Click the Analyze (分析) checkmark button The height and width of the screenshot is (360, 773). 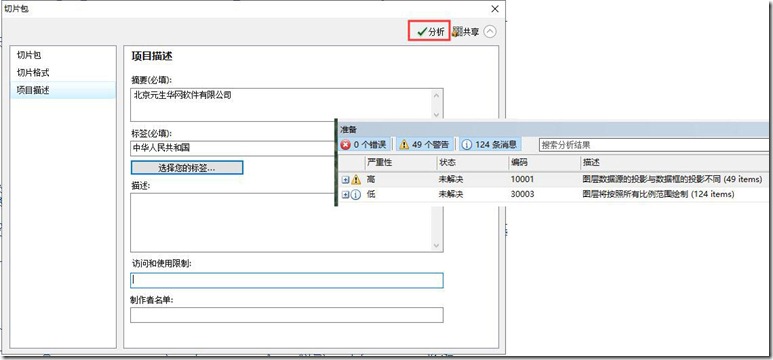[429, 32]
